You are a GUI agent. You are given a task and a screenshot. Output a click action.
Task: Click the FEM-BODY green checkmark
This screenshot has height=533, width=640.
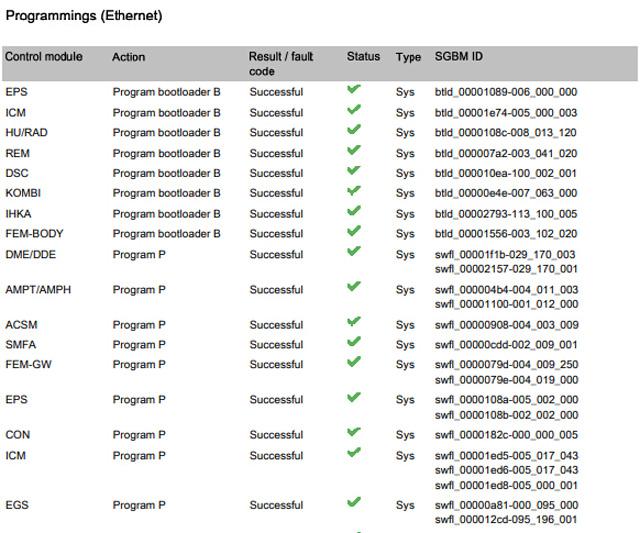[x=354, y=232]
